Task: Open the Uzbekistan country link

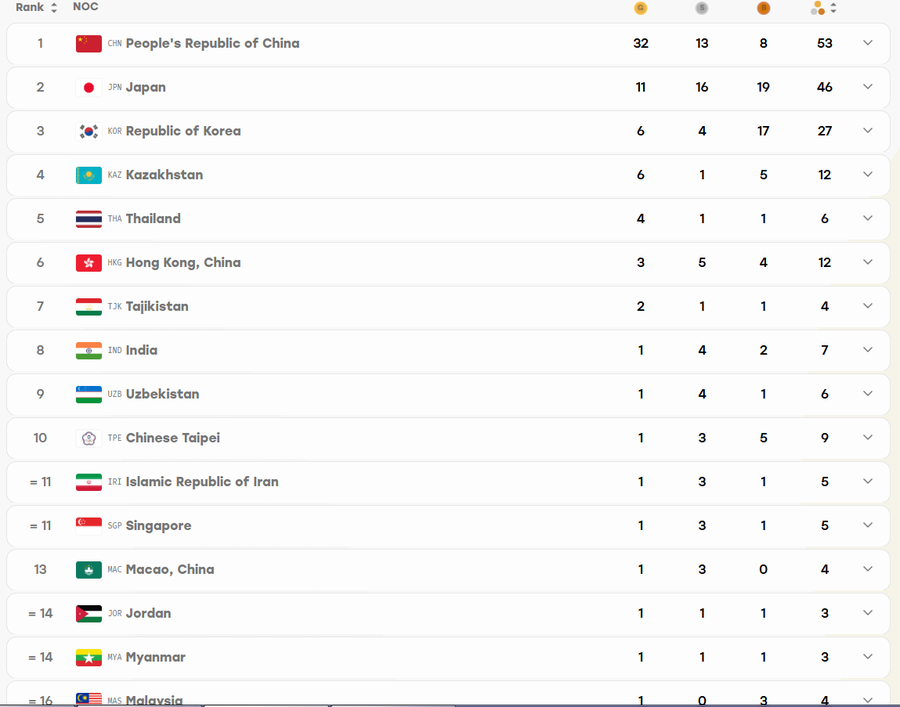Action: 162,394
